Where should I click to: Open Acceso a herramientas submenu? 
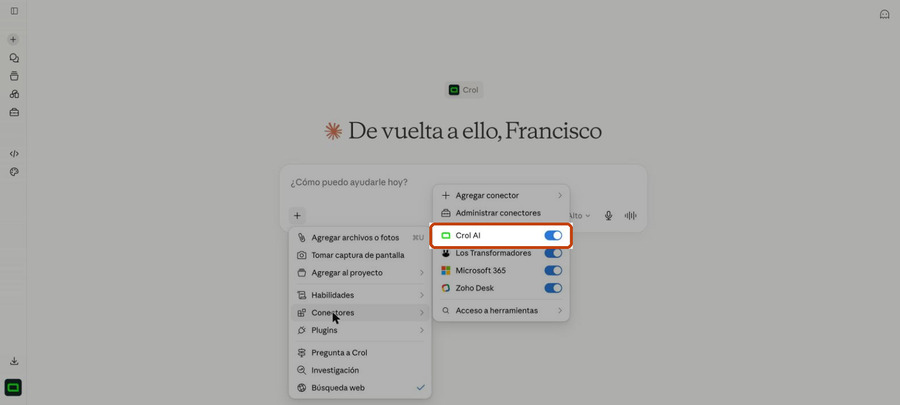click(501, 310)
